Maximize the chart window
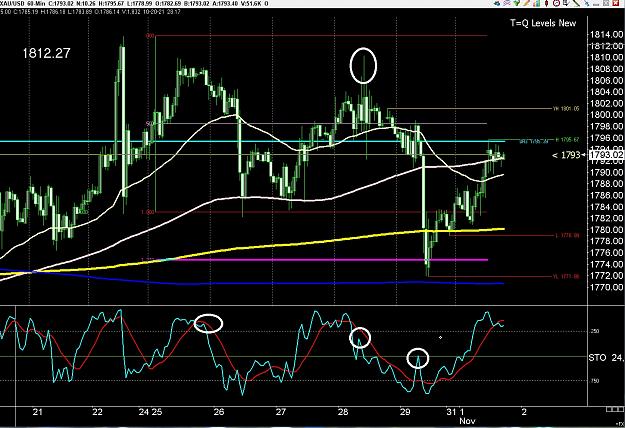Viewport: 625px width, 428px height. click(606, 3)
